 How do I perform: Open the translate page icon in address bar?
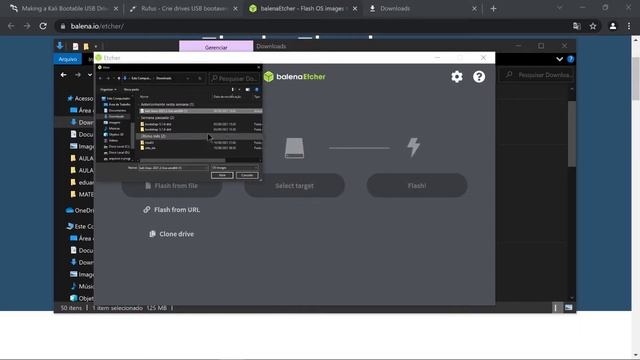576,26
